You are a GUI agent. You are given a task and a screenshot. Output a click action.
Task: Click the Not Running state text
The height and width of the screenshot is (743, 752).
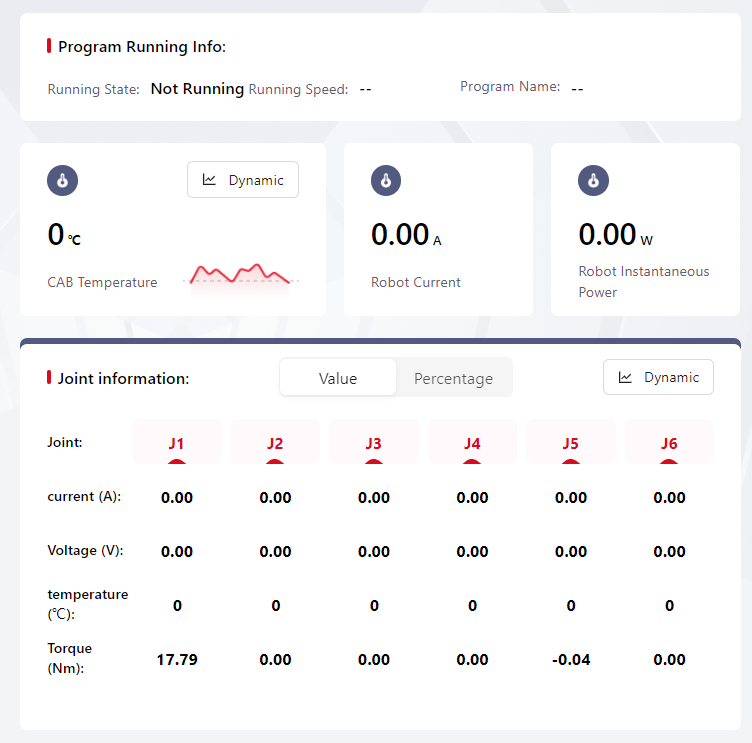point(197,89)
